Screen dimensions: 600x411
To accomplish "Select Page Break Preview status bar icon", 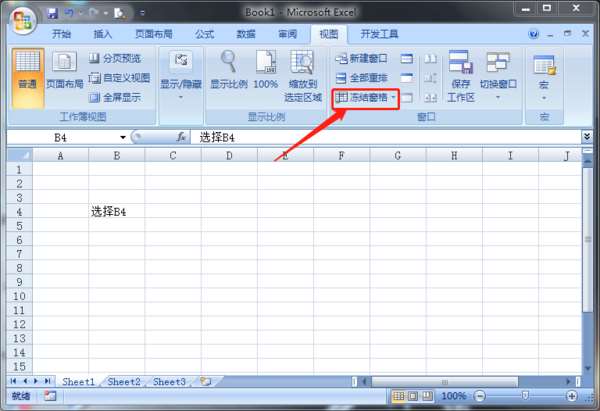I will click(x=427, y=396).
